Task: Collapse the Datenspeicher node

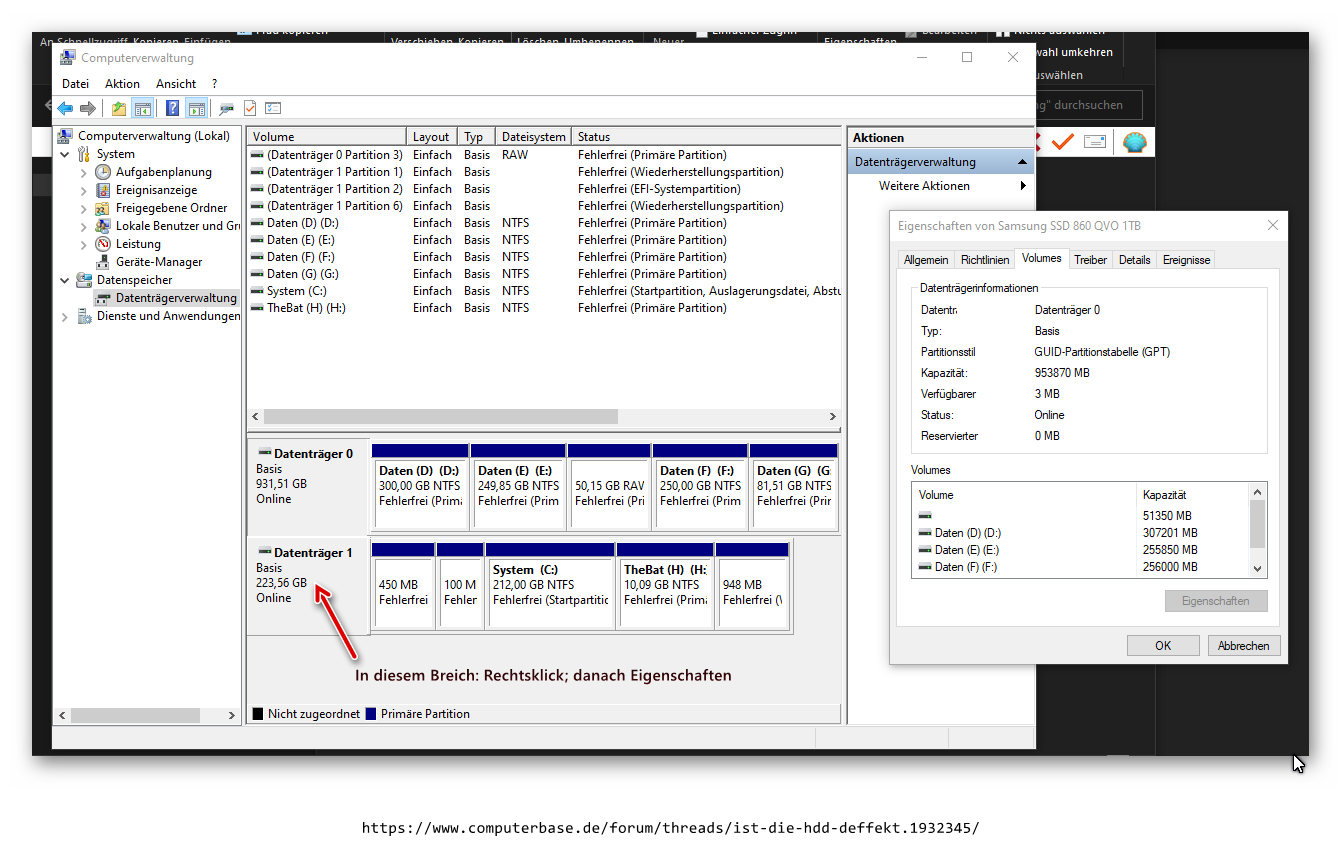Action: coord(65,280)
